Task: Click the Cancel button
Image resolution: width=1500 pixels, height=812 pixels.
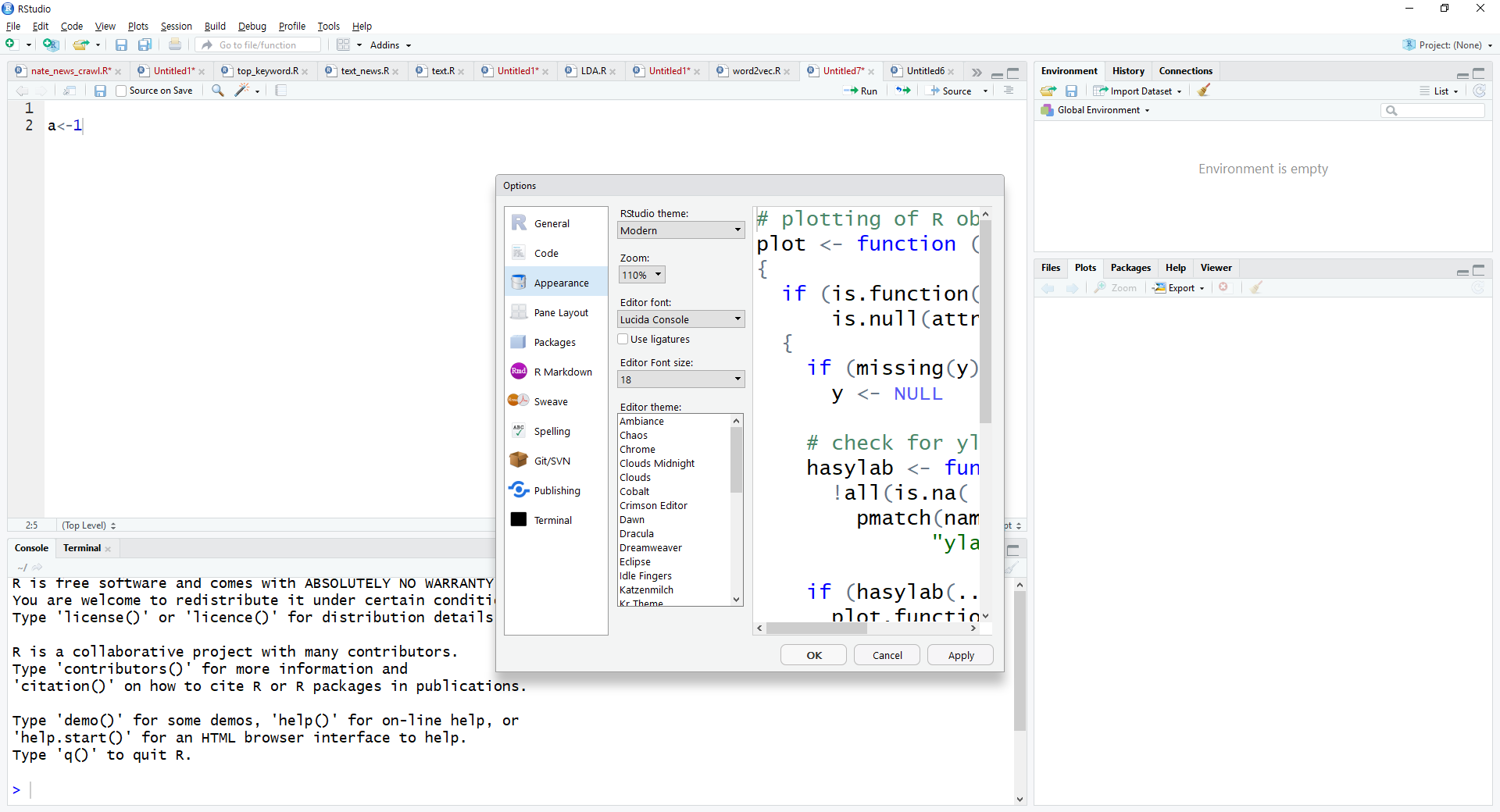Action: [887, 655]
